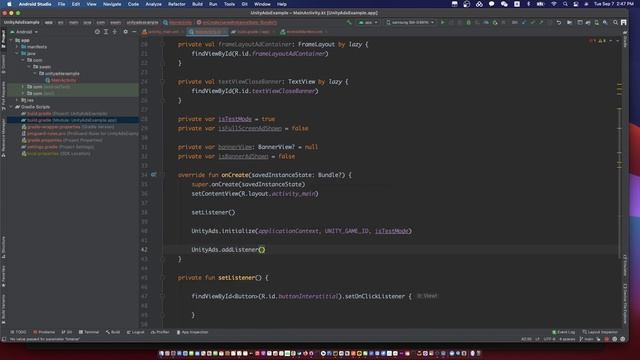Open the TODO tool window
Image resolution: width=640 pixels, height=360 pixels.
18,332
